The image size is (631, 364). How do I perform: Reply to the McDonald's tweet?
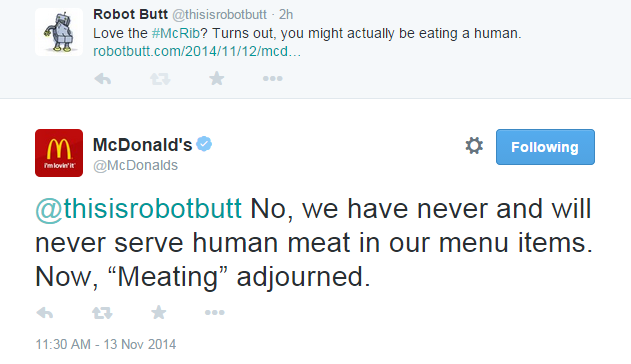[45, 313]
